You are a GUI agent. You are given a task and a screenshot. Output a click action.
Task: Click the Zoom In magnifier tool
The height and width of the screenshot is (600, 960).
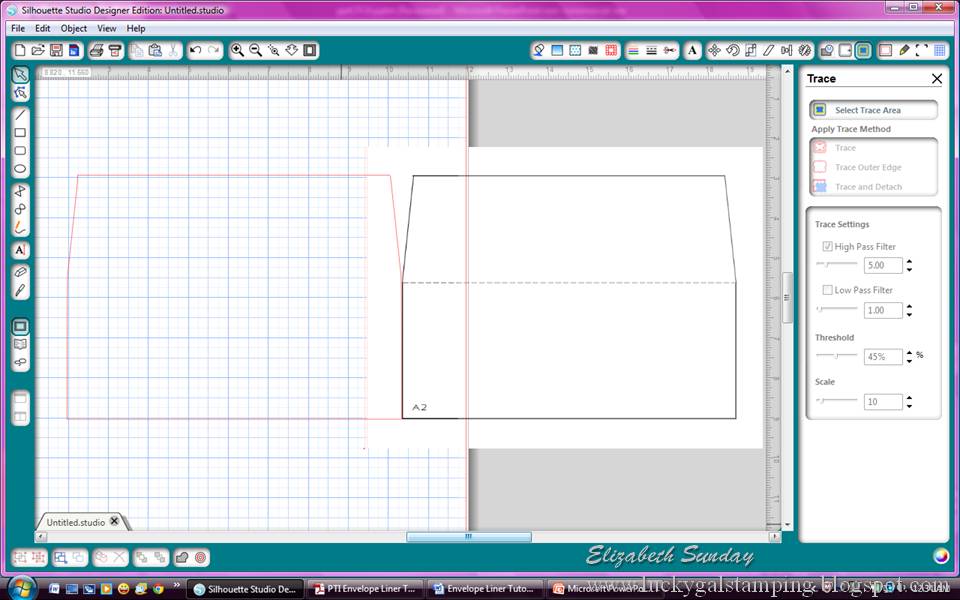(x=237, y=49)
